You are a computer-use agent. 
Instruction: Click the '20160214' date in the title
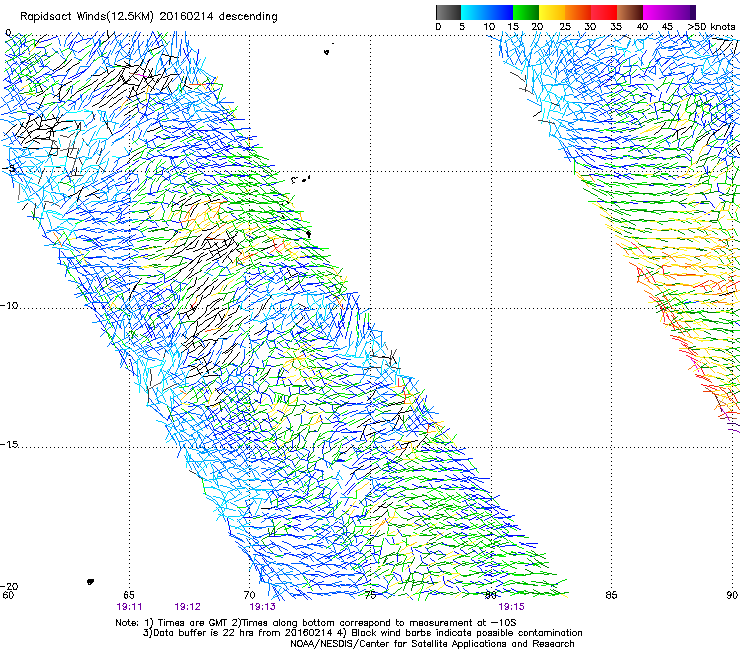[x=186, y=17]
